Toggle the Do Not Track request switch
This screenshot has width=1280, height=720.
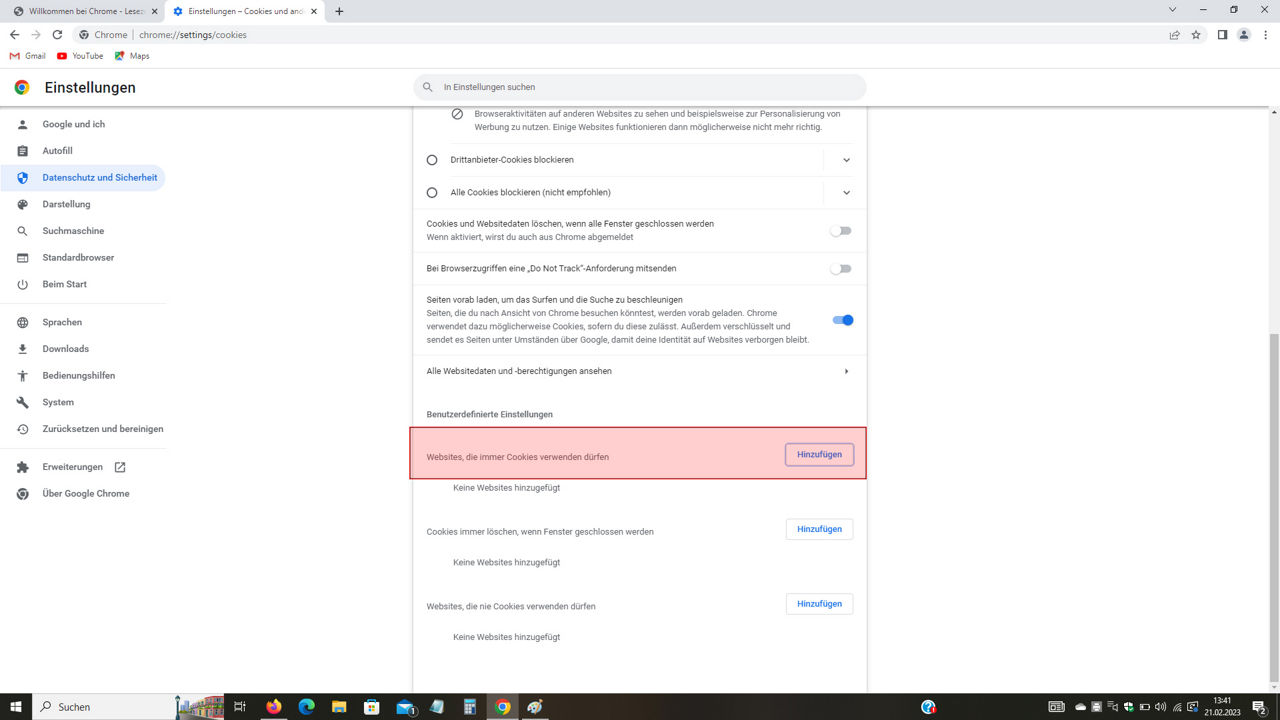(840, 268)
